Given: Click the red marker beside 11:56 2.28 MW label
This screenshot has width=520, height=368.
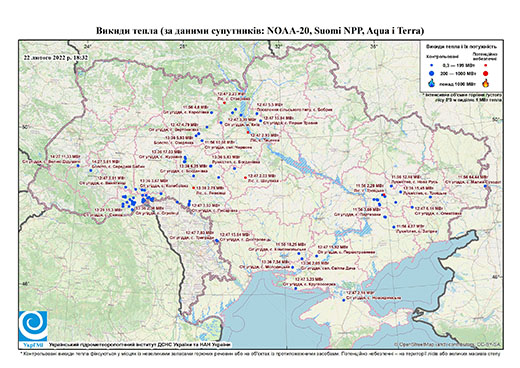Looking at the screenshot, I should tap(384, 194).
